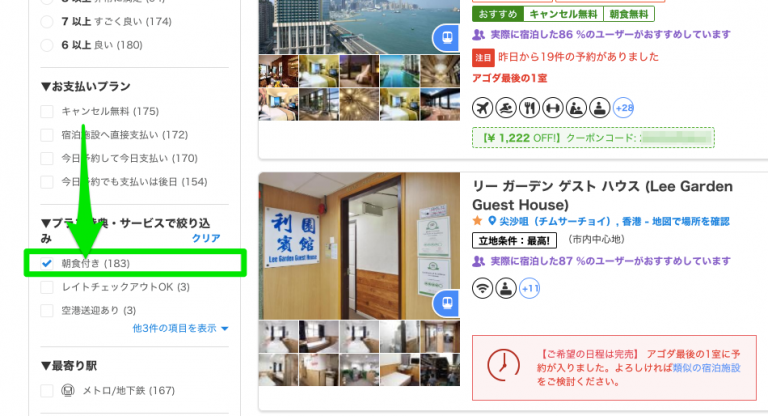Click the swimming pool amenity icon
Viewport: 768px width, 416px height.
506,108
